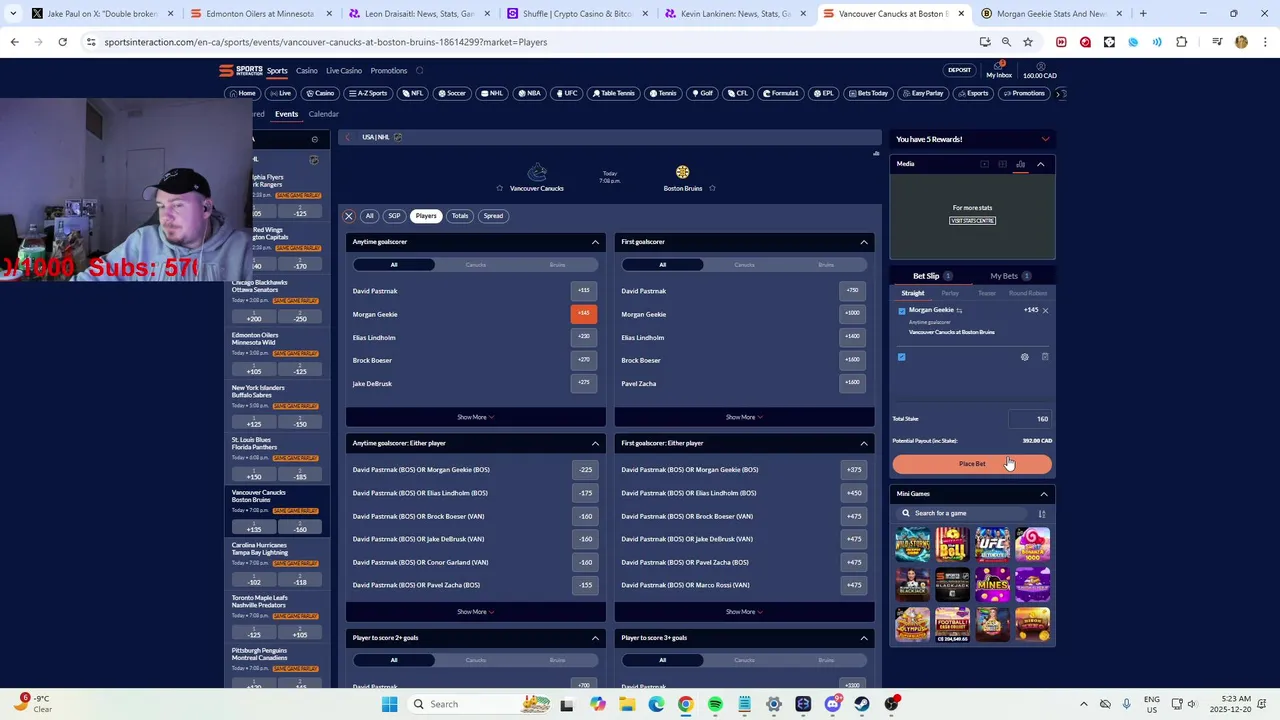Select the Parlay bet type tab
Screen dimensions: 1280x720
coord(950,293)
